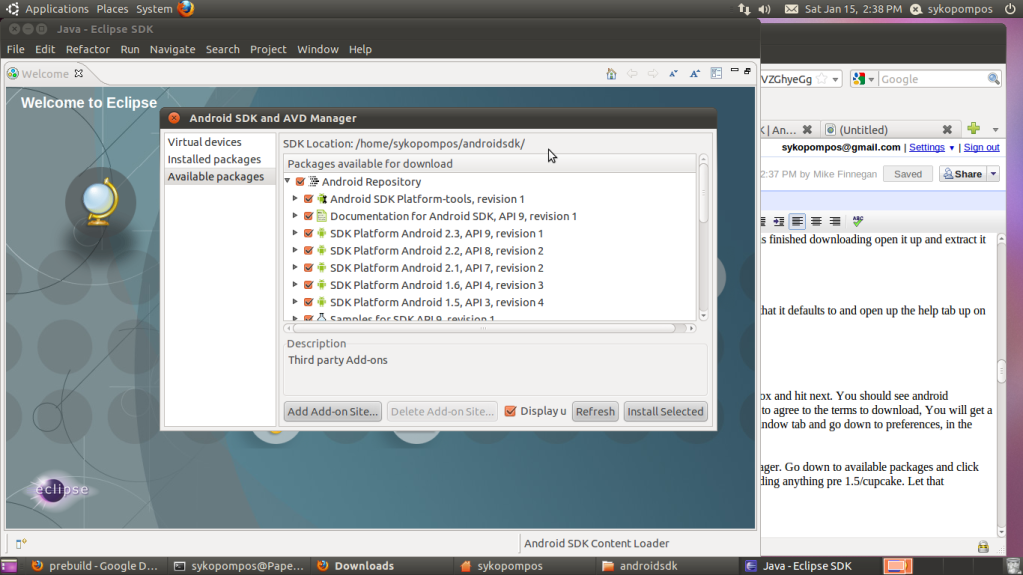Screen dimensions: 1023x575
Task: Open the Trash icon in the bottom panel
Action: tap(1013, 566)
